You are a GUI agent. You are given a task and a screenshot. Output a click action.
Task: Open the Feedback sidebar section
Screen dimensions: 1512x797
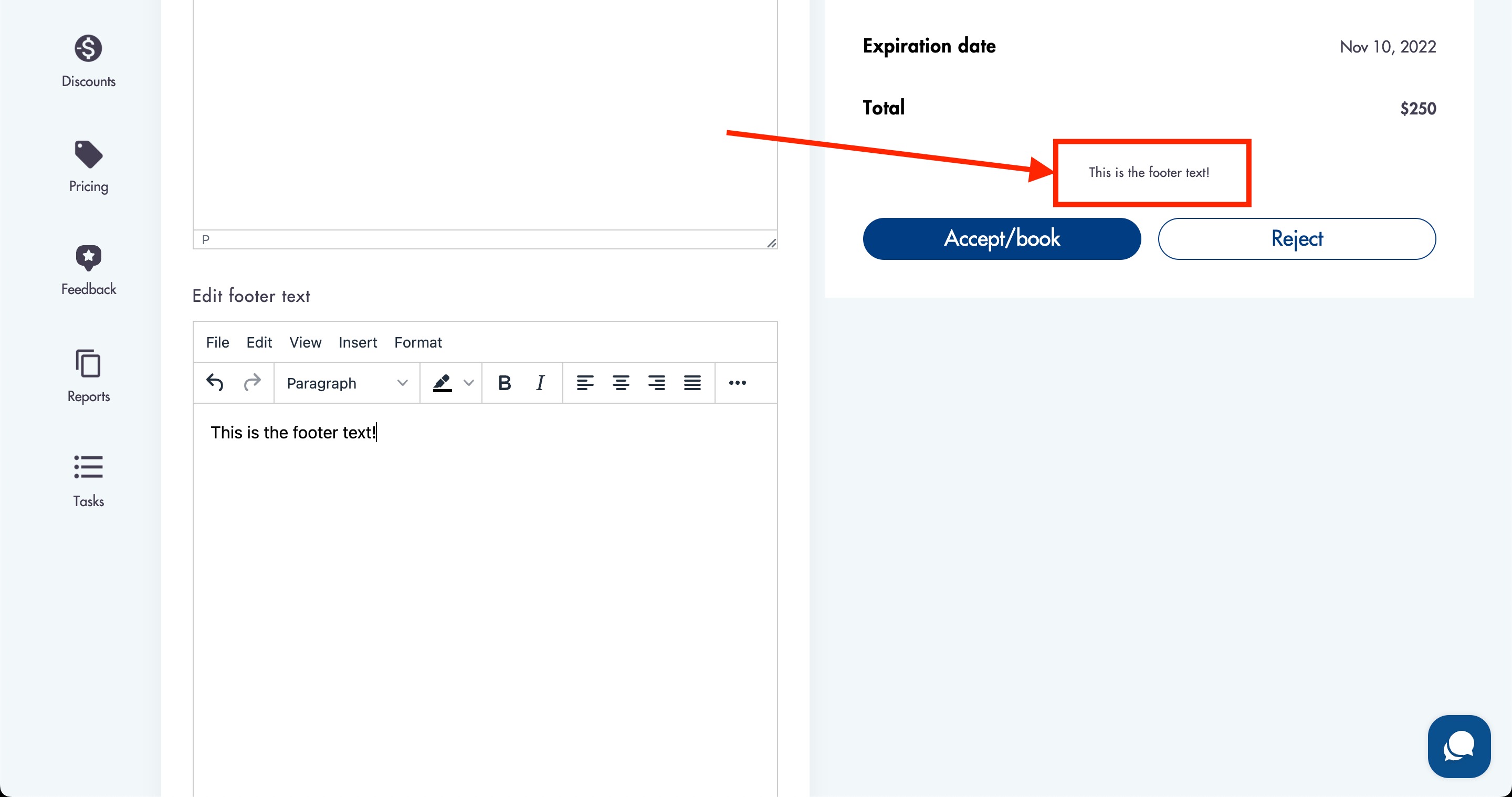88,270
